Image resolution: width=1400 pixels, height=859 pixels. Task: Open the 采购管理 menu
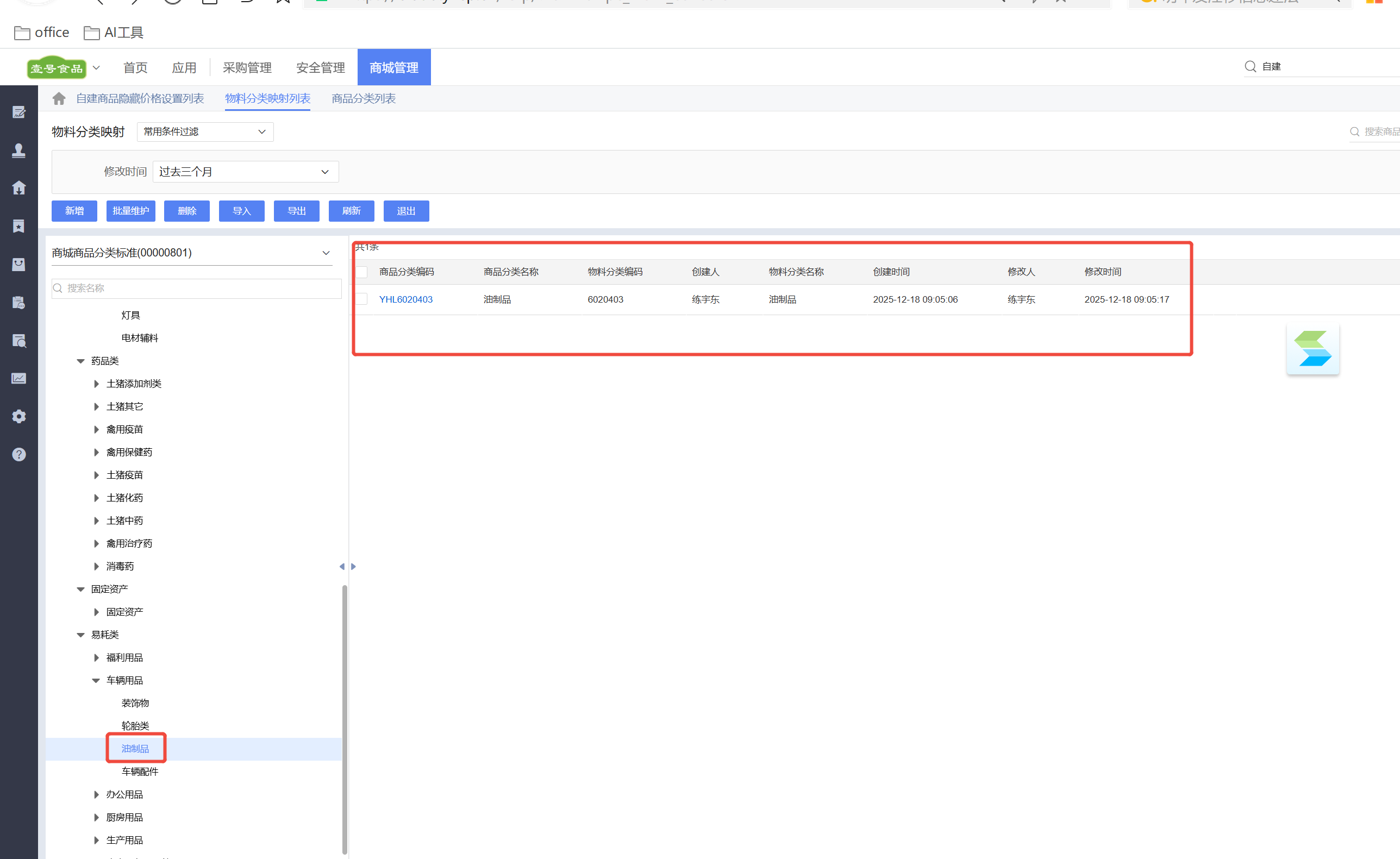(x=247, y=67)
